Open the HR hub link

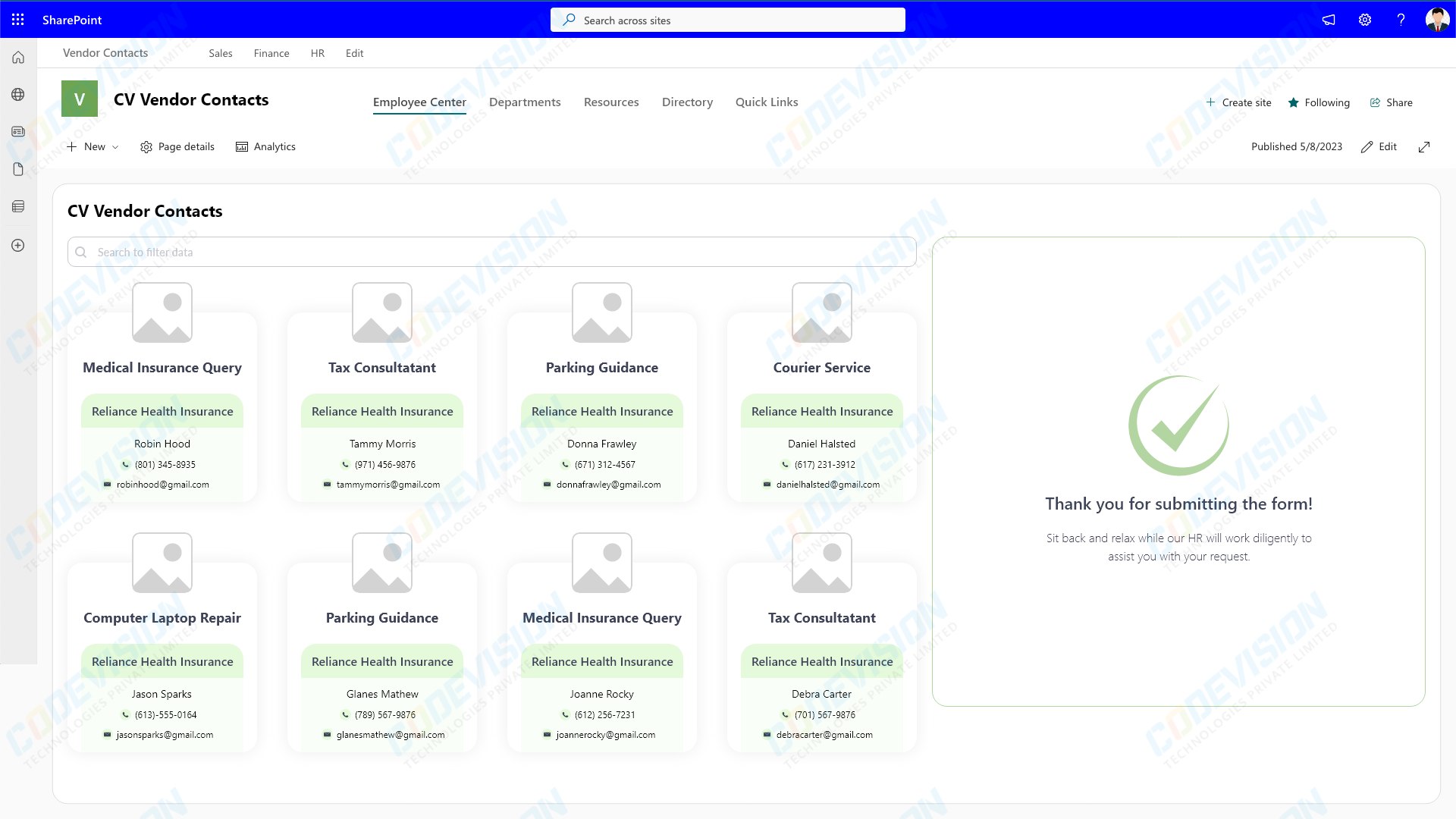coord(318,54)
